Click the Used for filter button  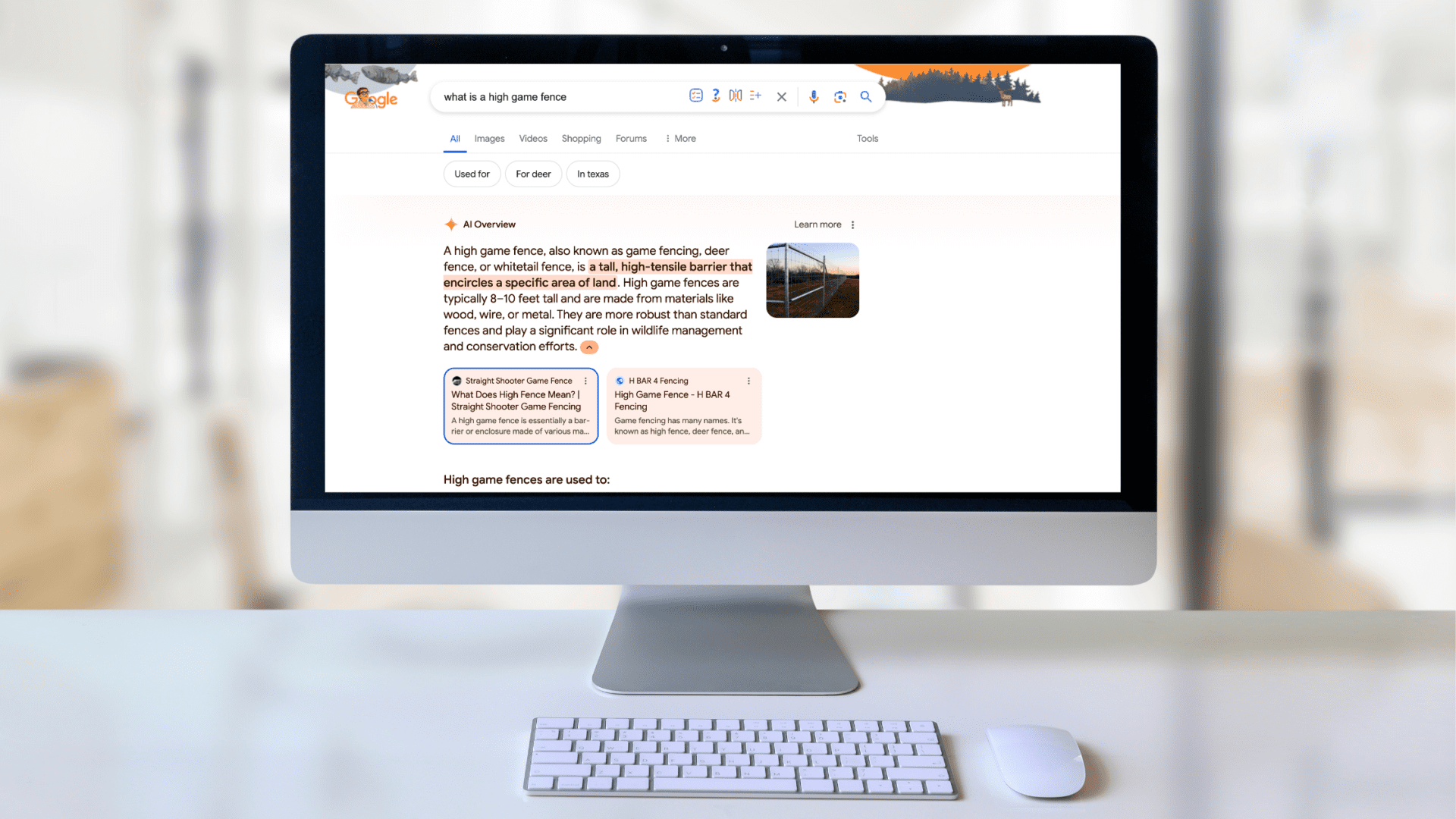click(x=472, y=174)
